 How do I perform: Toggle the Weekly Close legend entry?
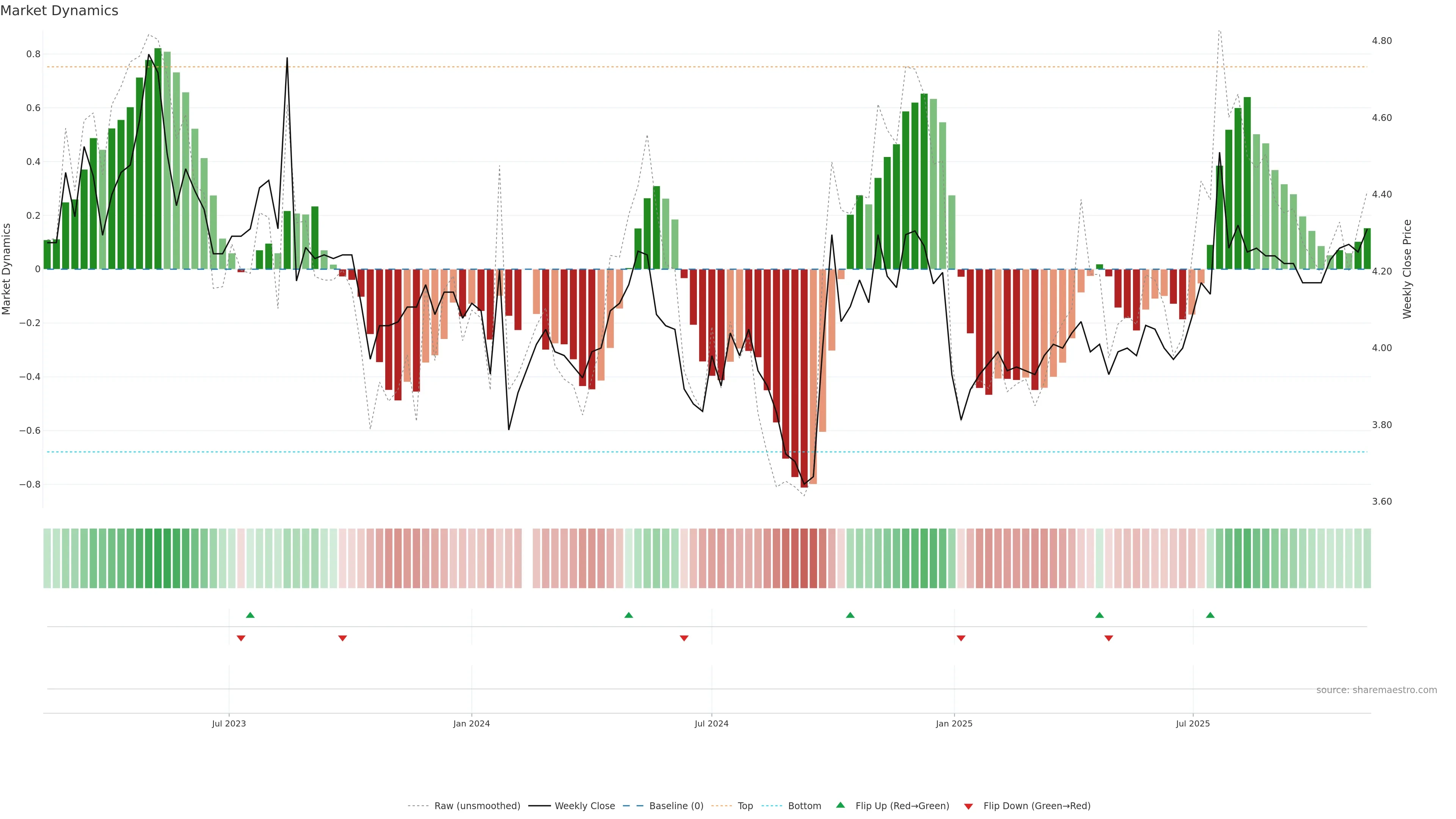pyautogui.click(x=584, y=806)
